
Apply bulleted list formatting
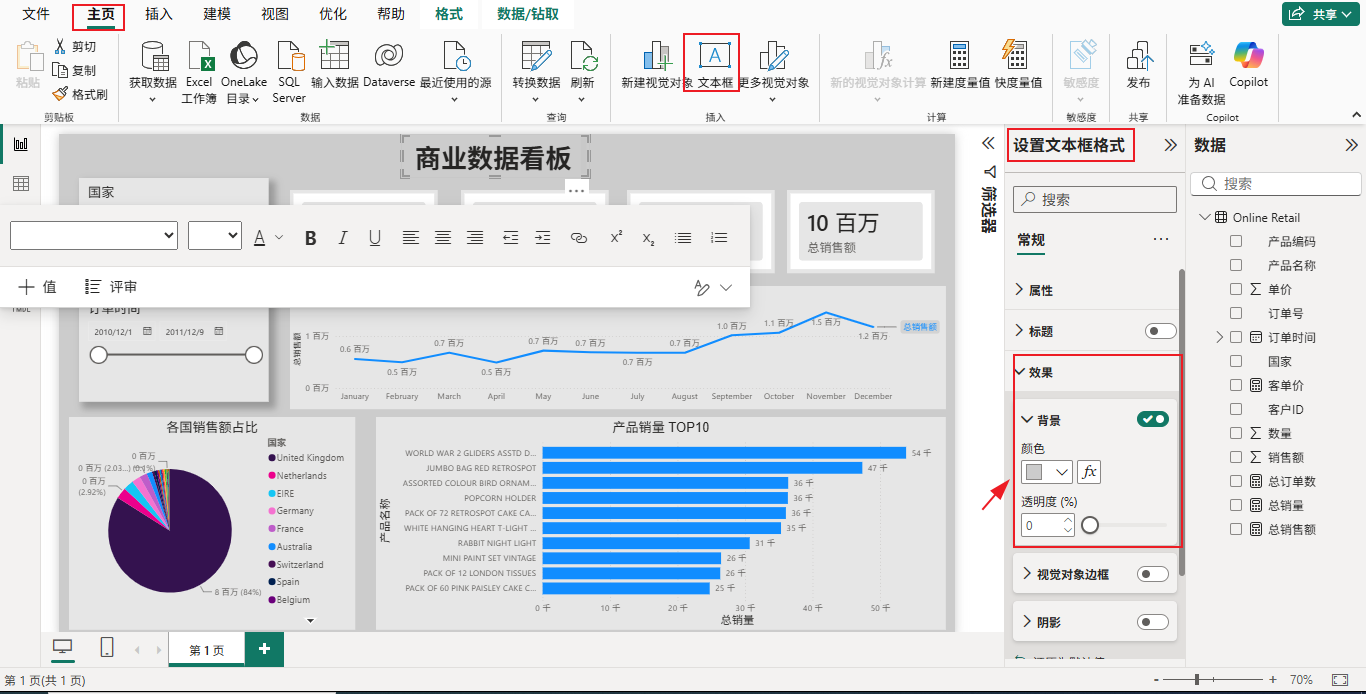pyautogui.click(x=683, y=238)
